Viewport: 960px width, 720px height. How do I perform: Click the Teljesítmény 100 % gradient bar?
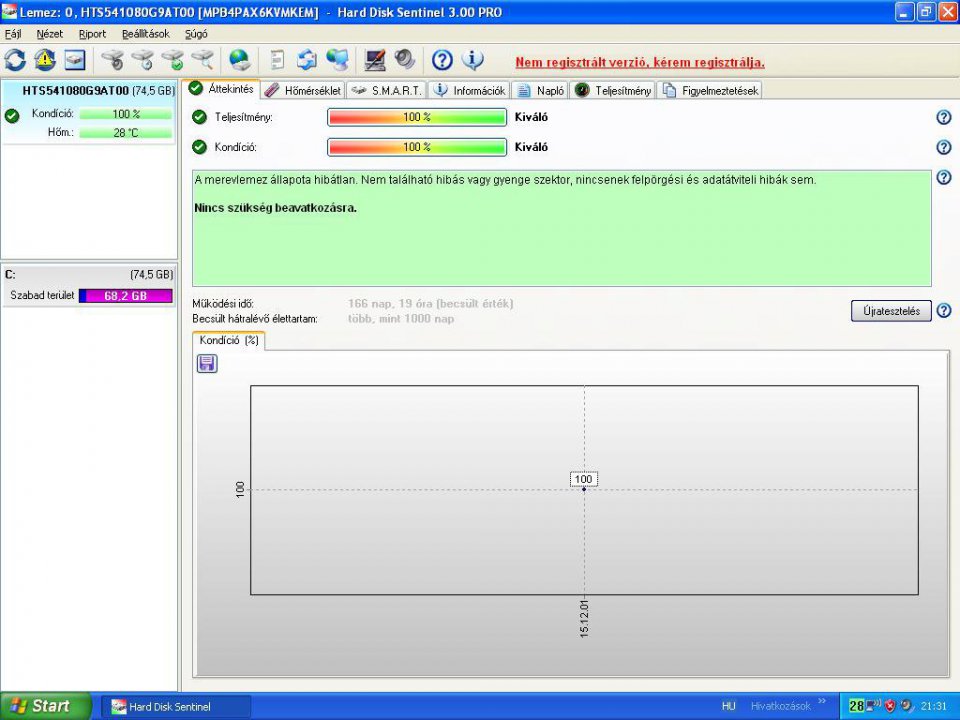(x=417, y=117)
